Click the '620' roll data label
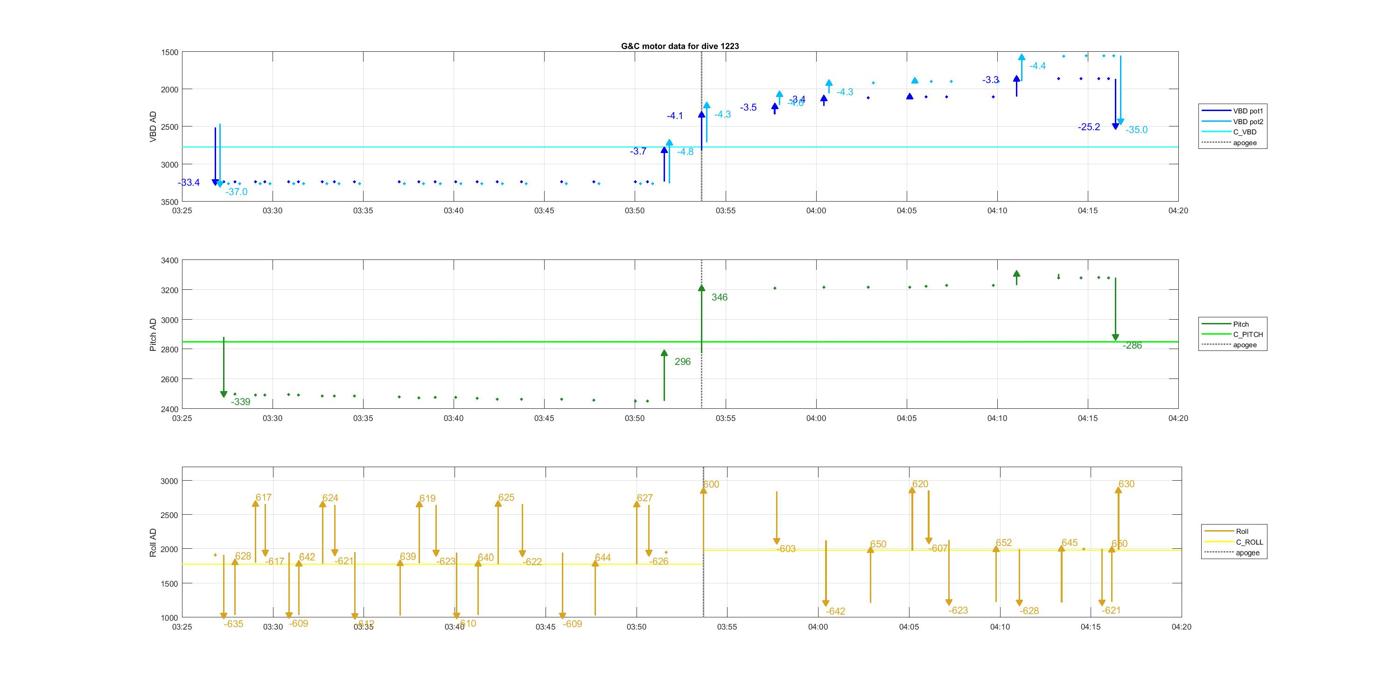The width and height of the screenshot is (1400, 693). pyautogui.click(x=920, y=485)
